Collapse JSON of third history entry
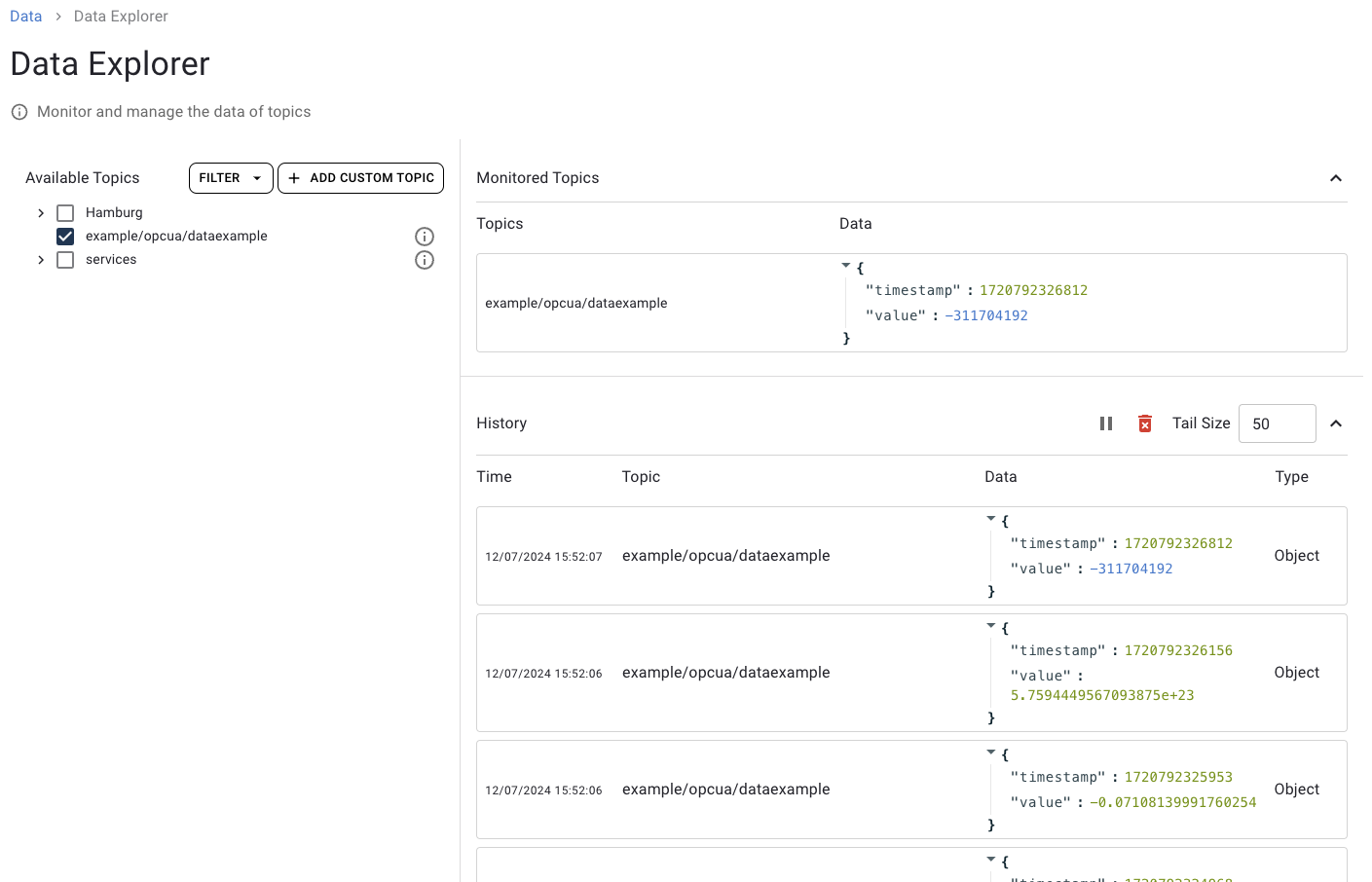Screen dimensions: 1372x882 click(x=991, y=753)
